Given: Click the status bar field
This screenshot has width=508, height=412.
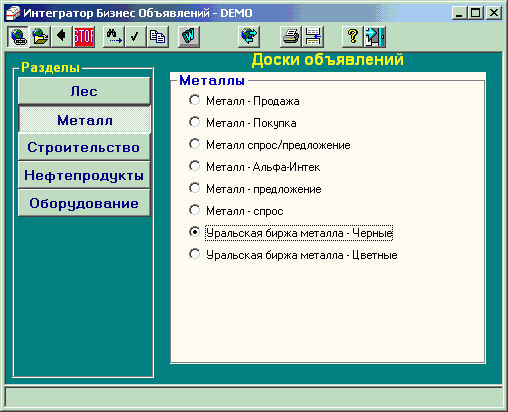Looking at the screenshot, I should (x=254, y=397).
